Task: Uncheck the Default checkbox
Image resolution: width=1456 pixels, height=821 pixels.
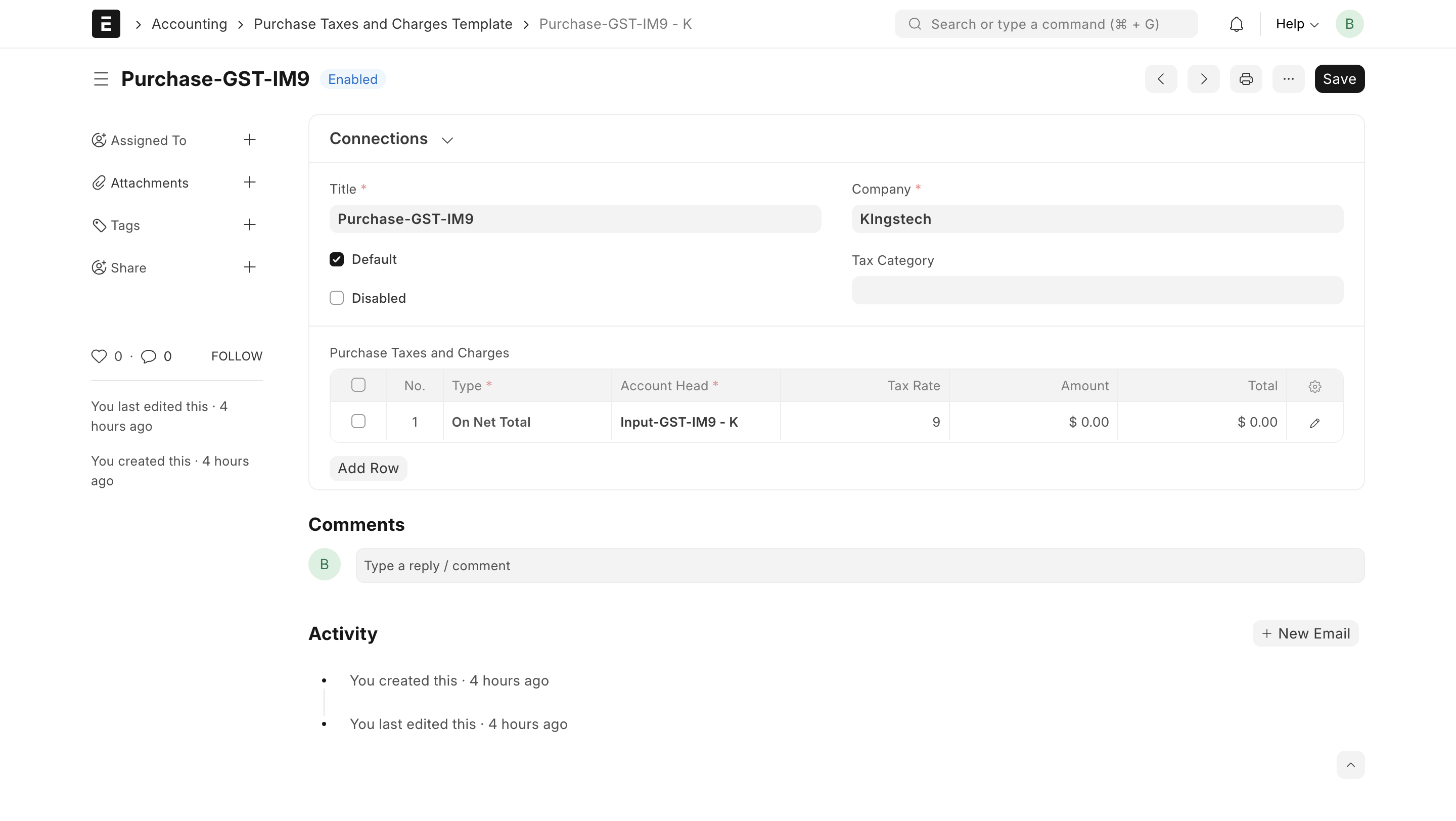Action: click(x=336, y=259)
